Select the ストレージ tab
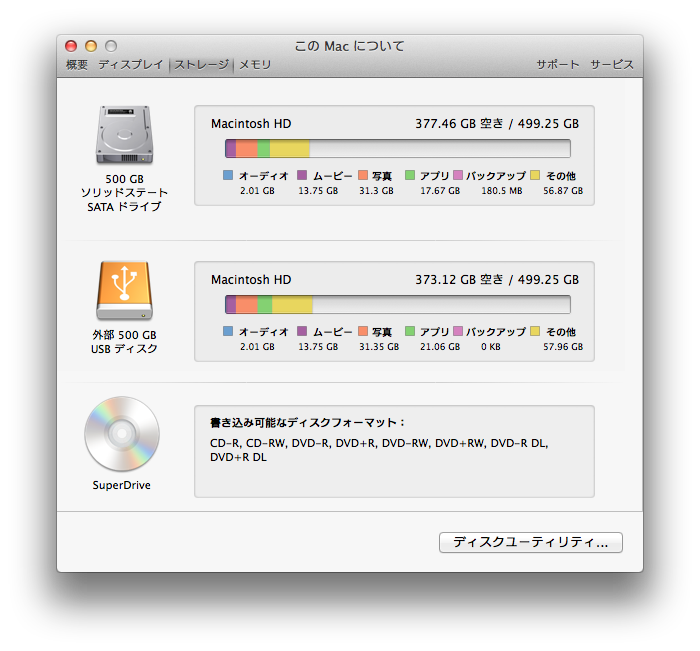700x651 pixels. 202,65
